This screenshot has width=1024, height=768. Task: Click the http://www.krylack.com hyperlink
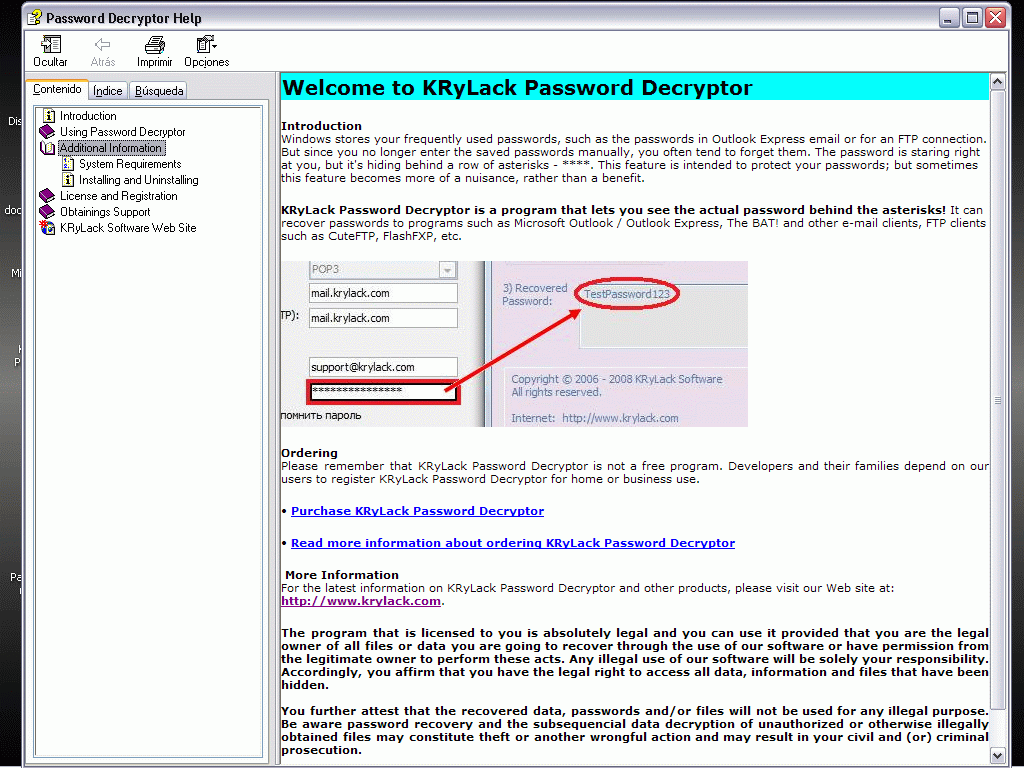(x=360, y=600)
